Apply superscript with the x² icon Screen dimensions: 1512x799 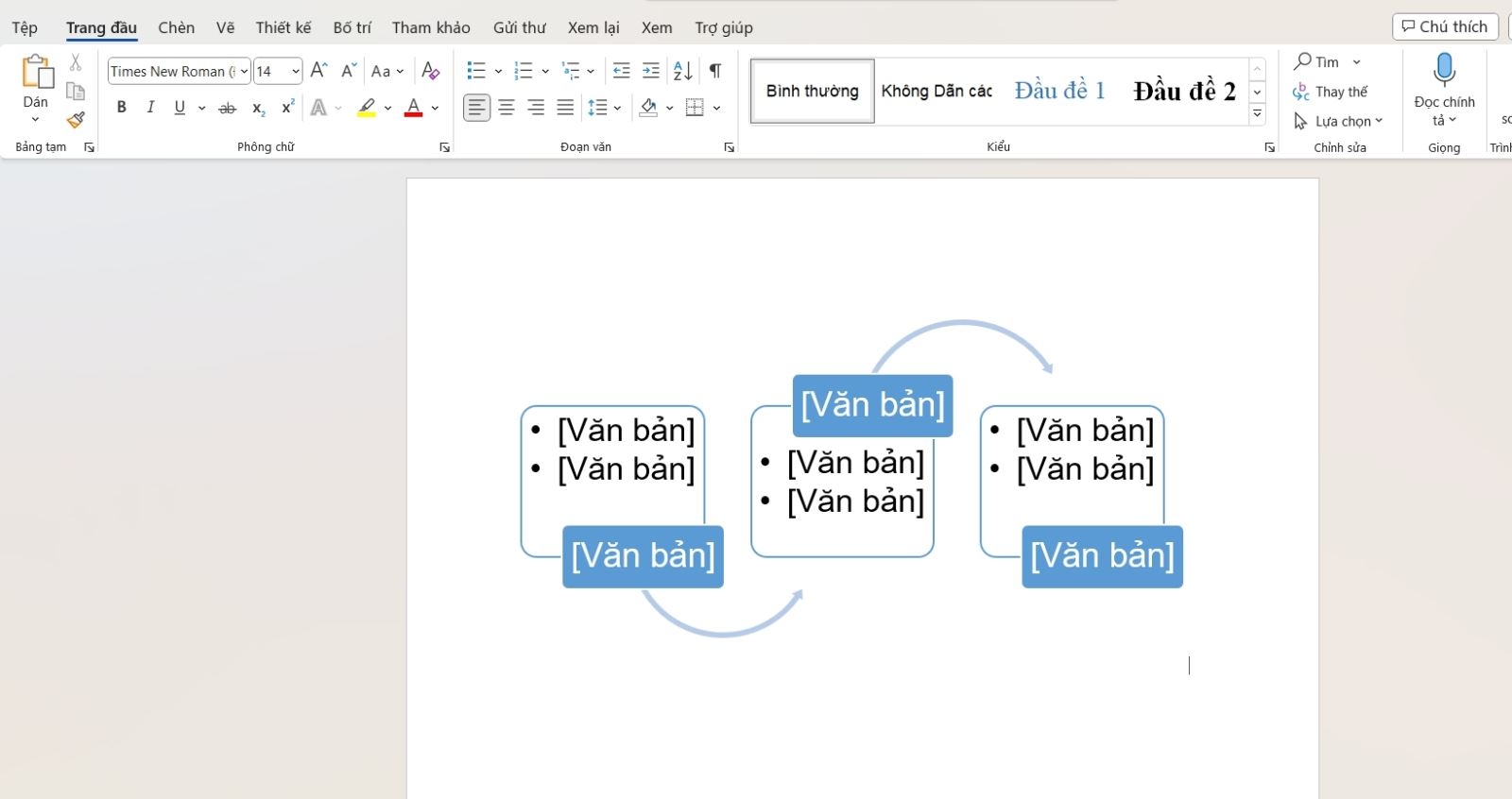tap(287, 108)
